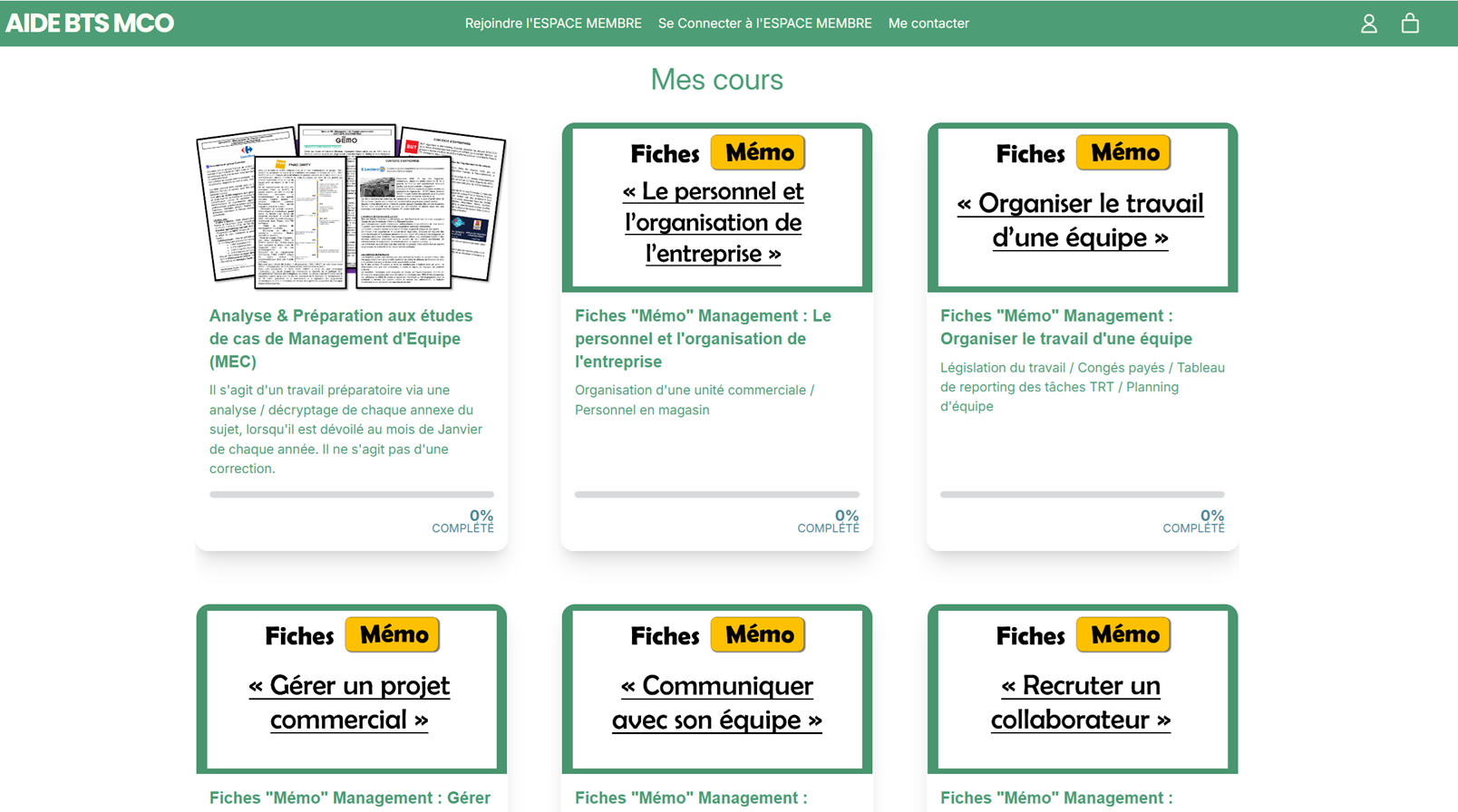Open course title Analyse & Préparation aux études de cas

(341, 339)
